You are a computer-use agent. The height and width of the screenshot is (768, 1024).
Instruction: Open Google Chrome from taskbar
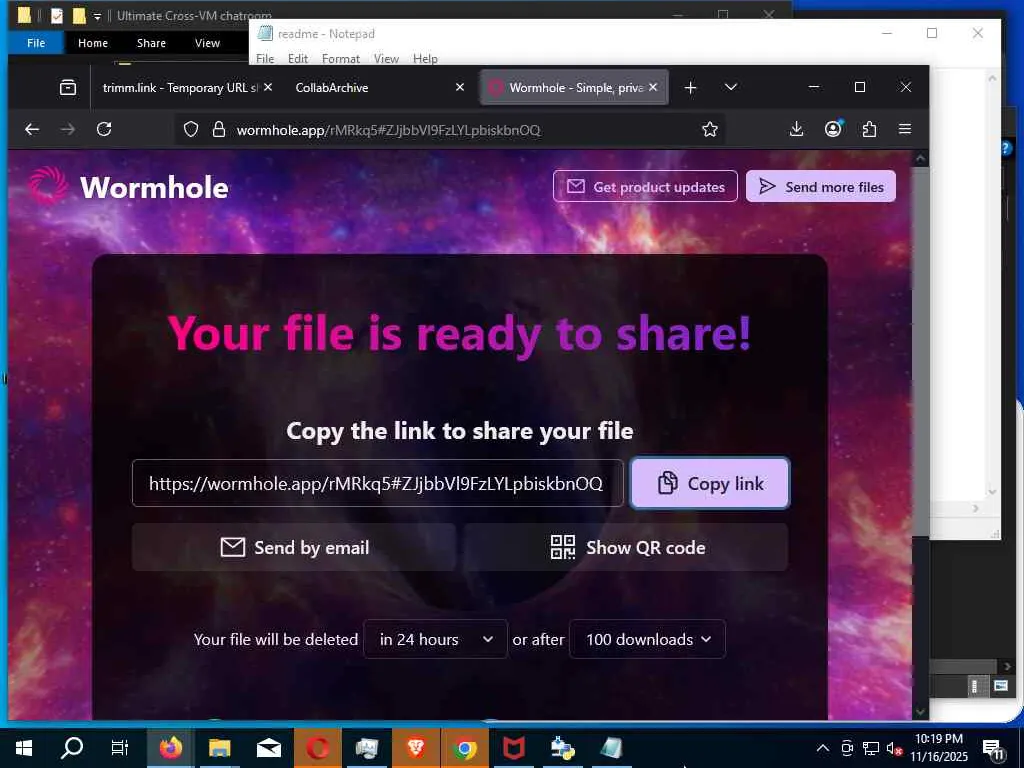point(464,748)
